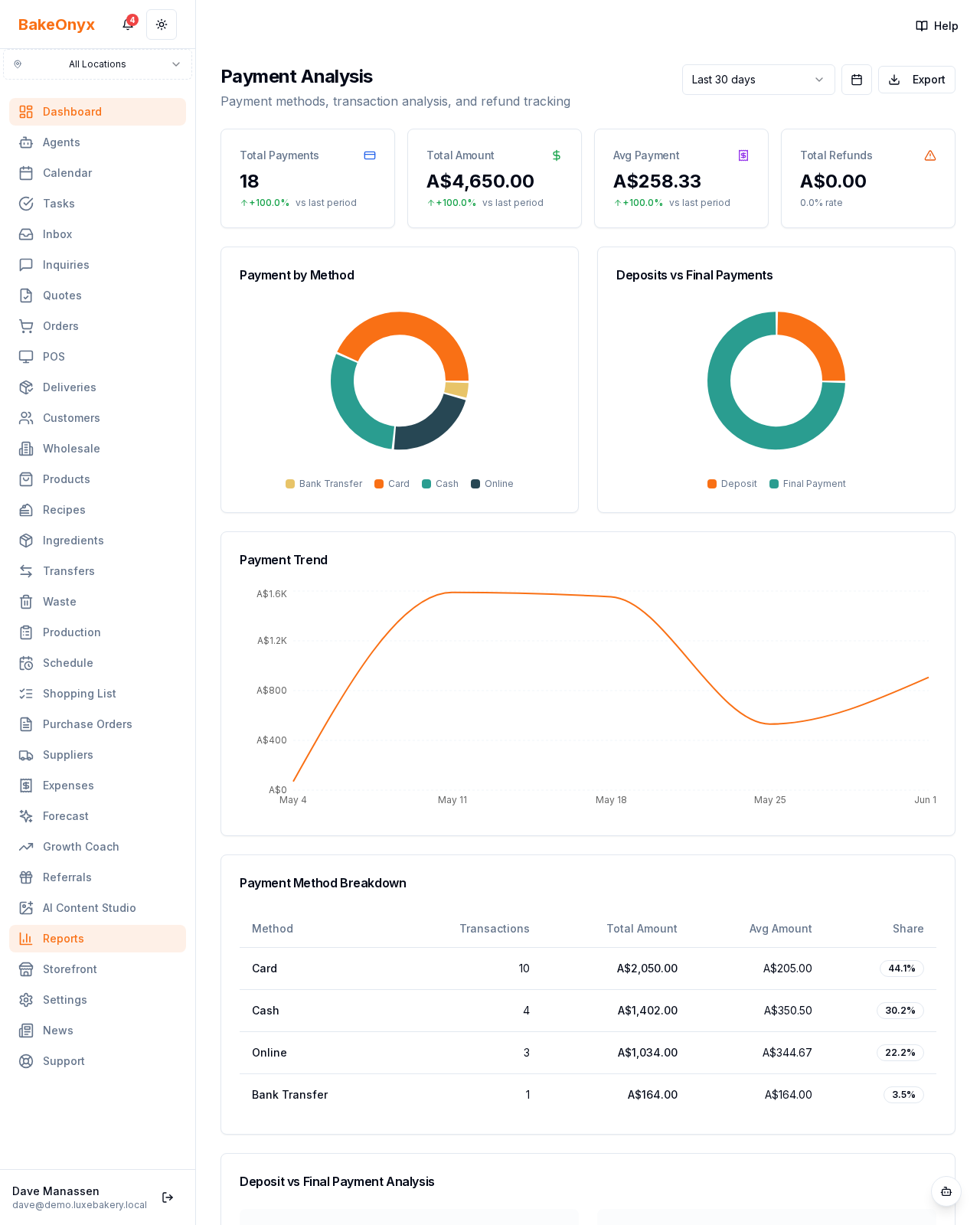980x1225 pixels.
Task: Click the Production clipboard icon
Action: tap(26, 632)
